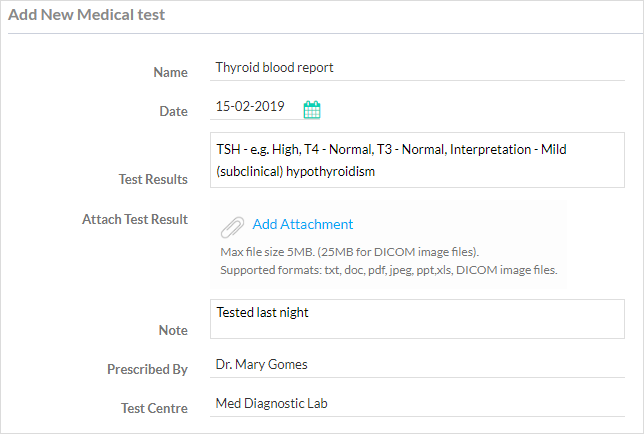
Task: Click the paperclip attachment icon
Action: pos(232,227)
